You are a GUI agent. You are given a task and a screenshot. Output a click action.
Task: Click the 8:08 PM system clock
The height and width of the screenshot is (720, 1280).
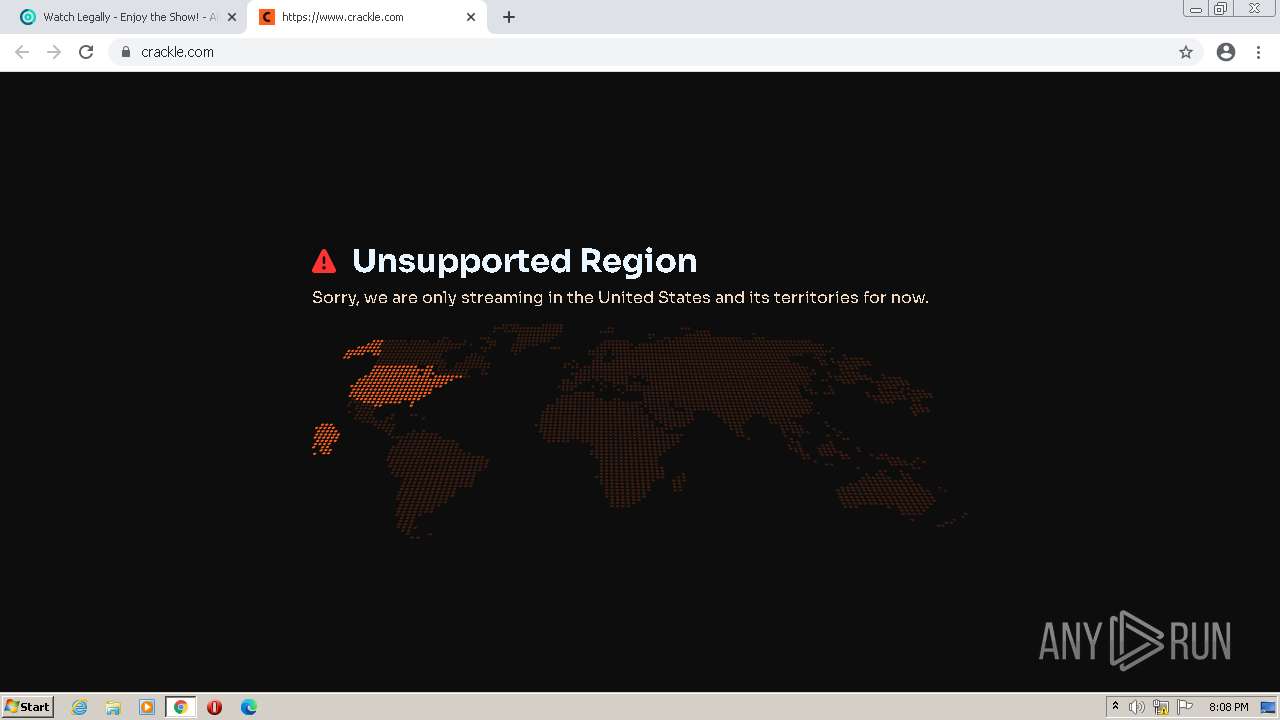[x=1228, y=707]
